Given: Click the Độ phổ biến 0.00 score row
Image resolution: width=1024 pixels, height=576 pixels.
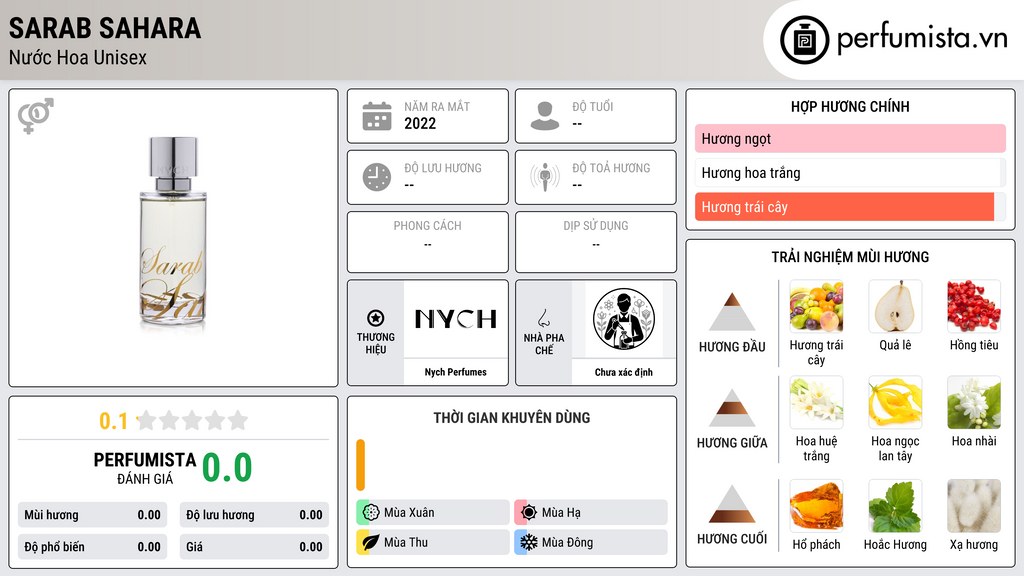Looking at the screenshot, I should tap(93, 547).
